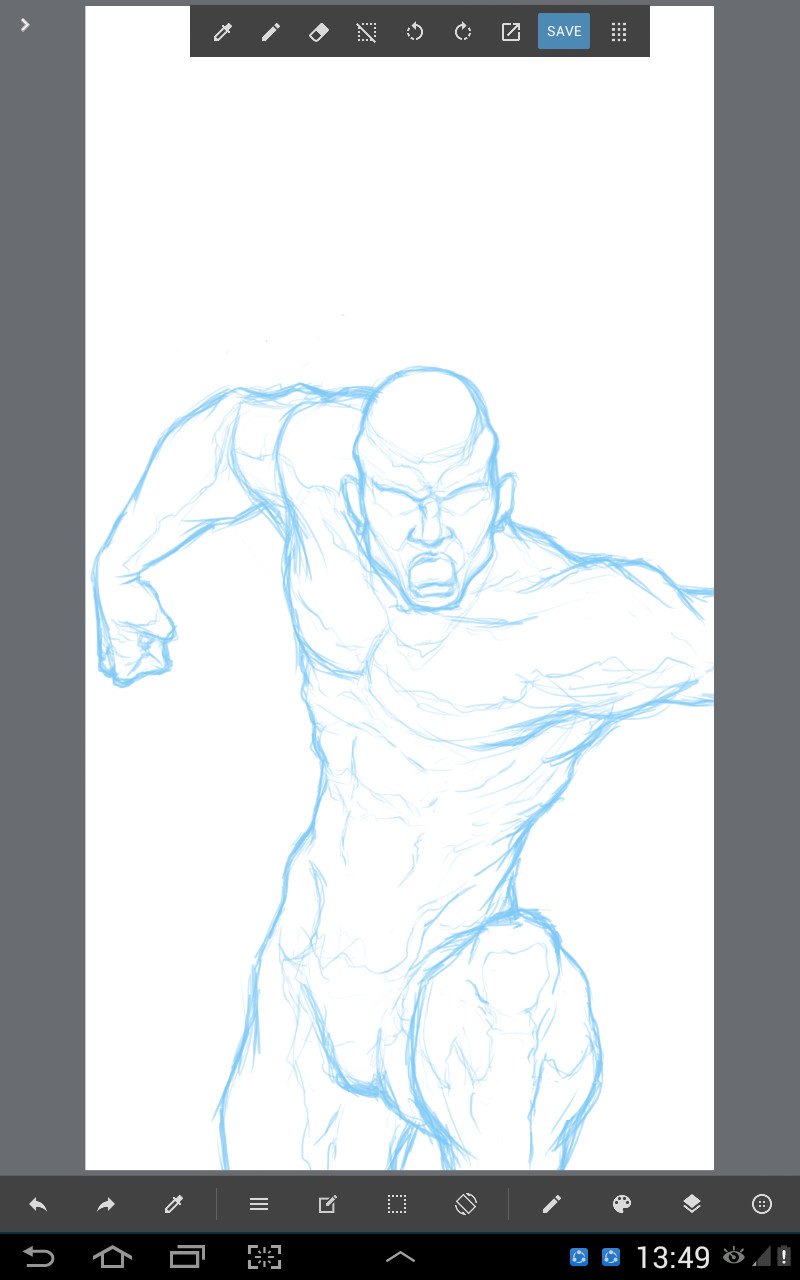Screen dimensions: 800x1280
Task: Tap the Android home button
Action: 112,1257
